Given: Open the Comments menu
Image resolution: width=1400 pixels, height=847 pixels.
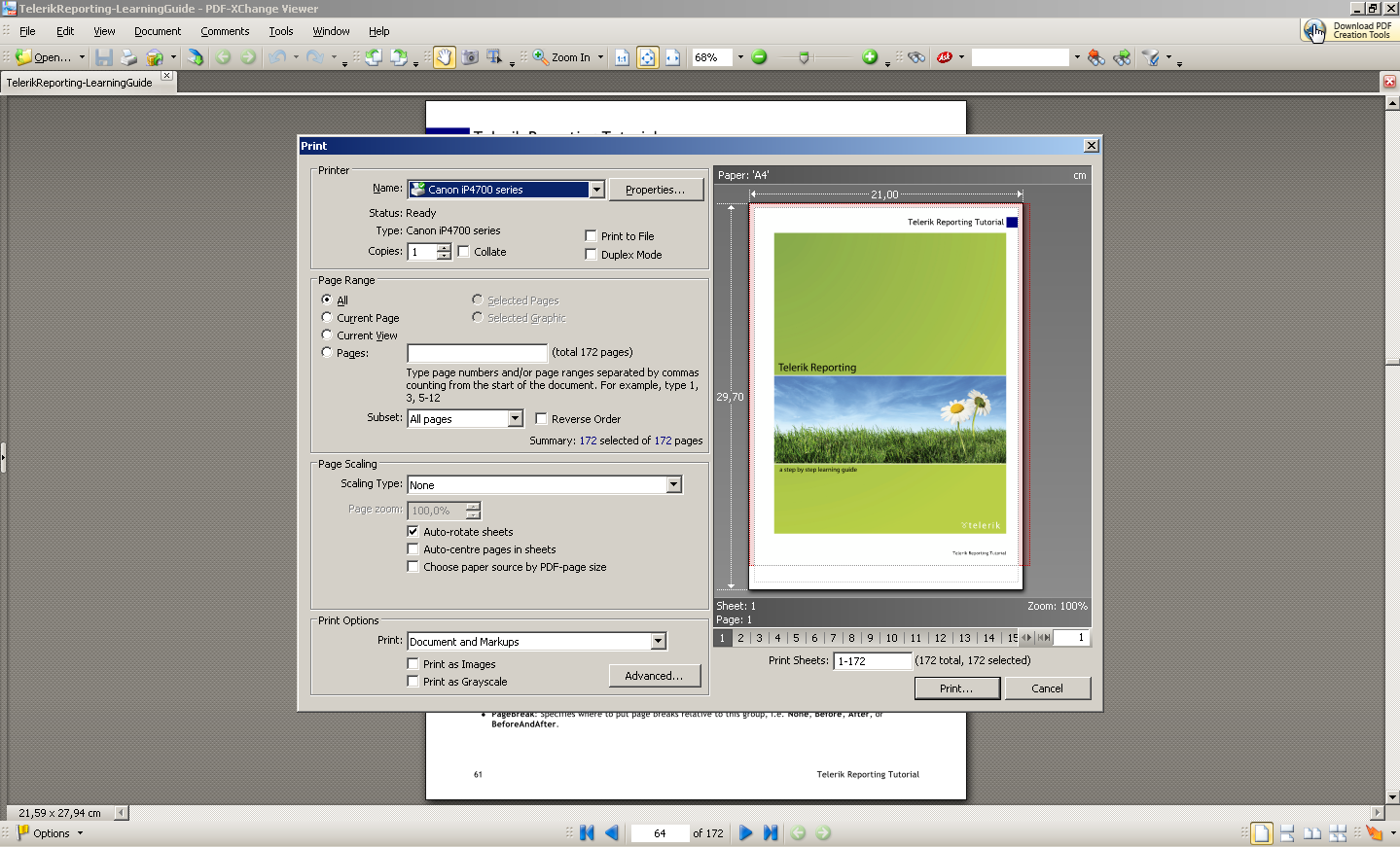Looking at the screenshot, I should coord(225,31).
